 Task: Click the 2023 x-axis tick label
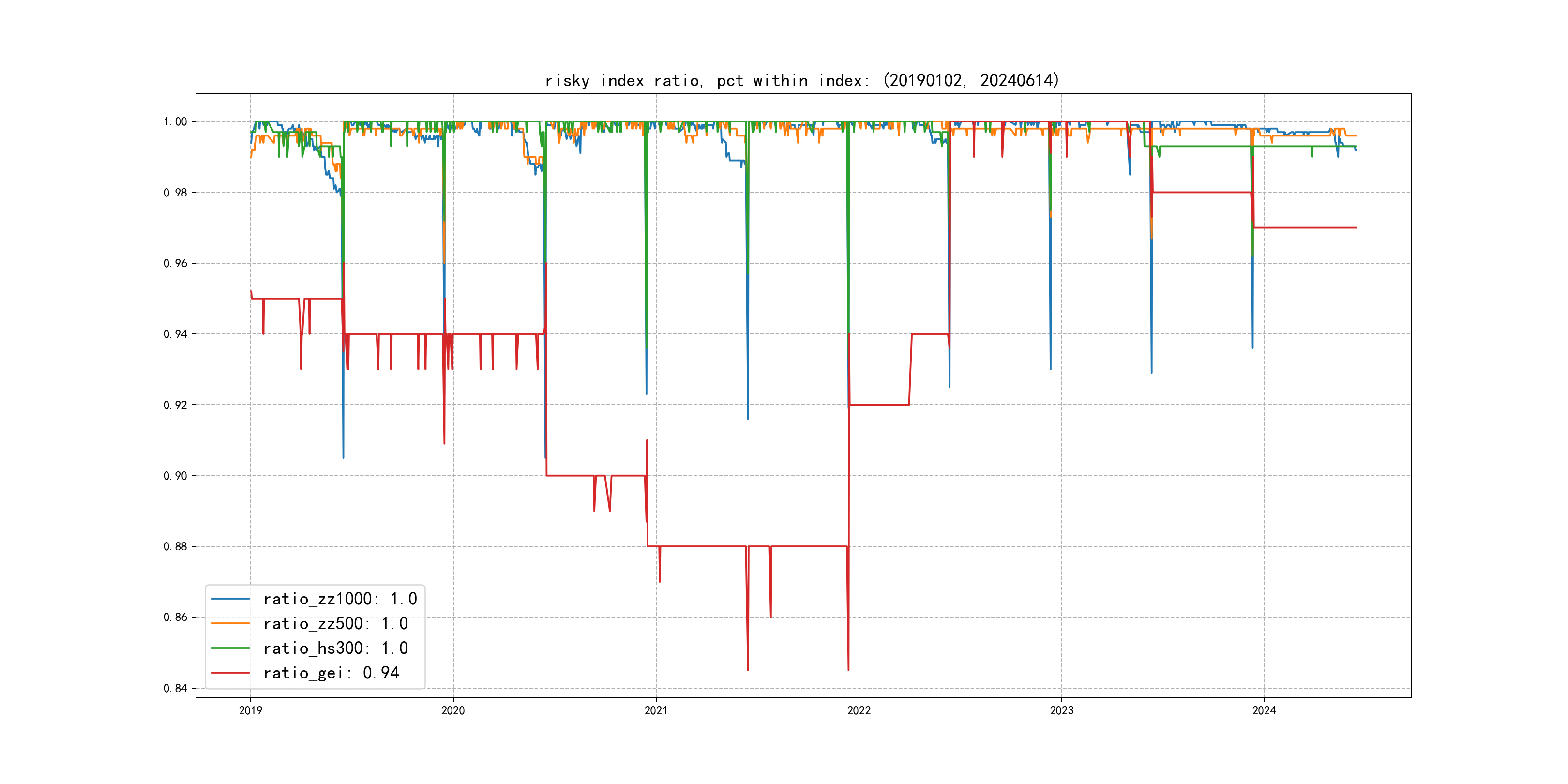(1062, 710)
